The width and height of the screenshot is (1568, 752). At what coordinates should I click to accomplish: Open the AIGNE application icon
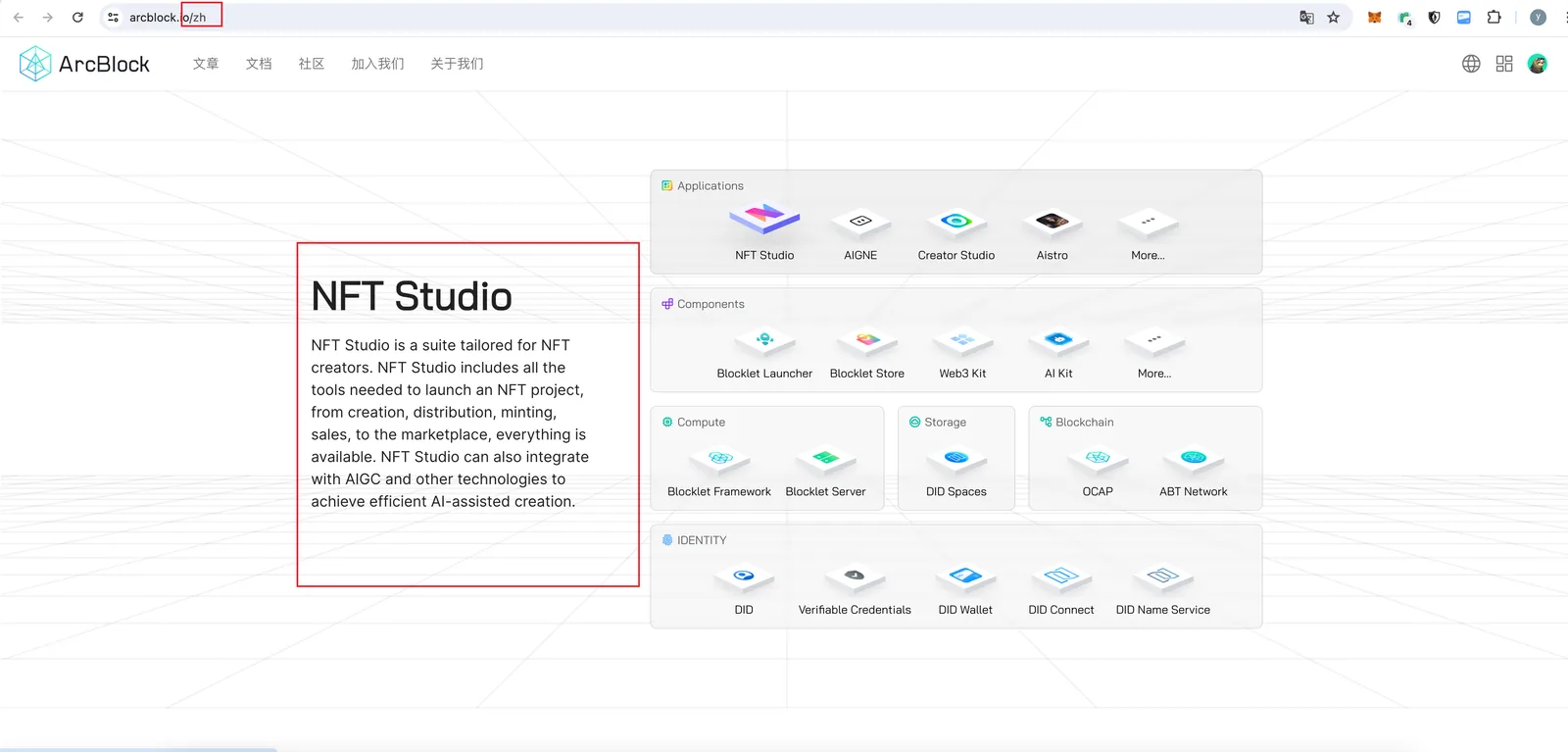click(x=860, y=222)
